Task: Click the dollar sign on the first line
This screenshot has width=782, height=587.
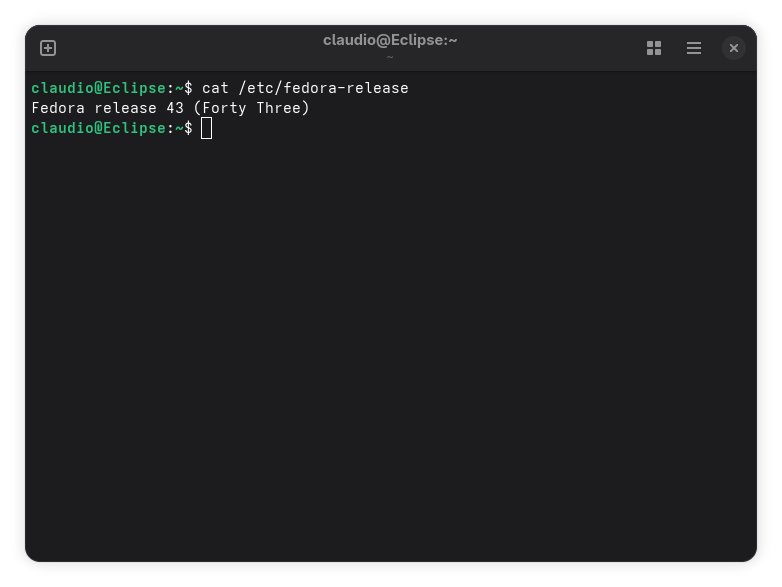Action: [188, 88]
